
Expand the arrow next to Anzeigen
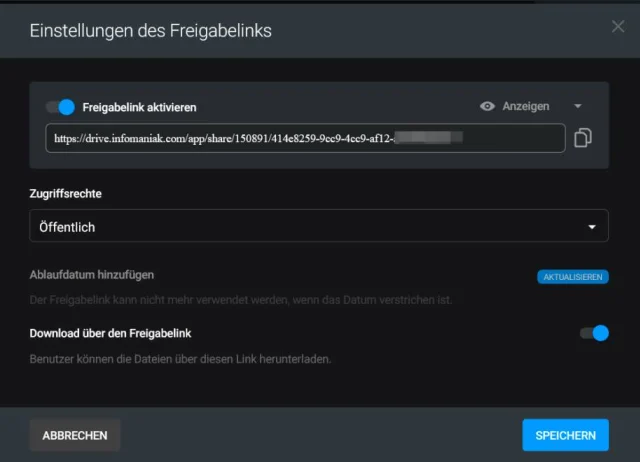click(578, 106)
